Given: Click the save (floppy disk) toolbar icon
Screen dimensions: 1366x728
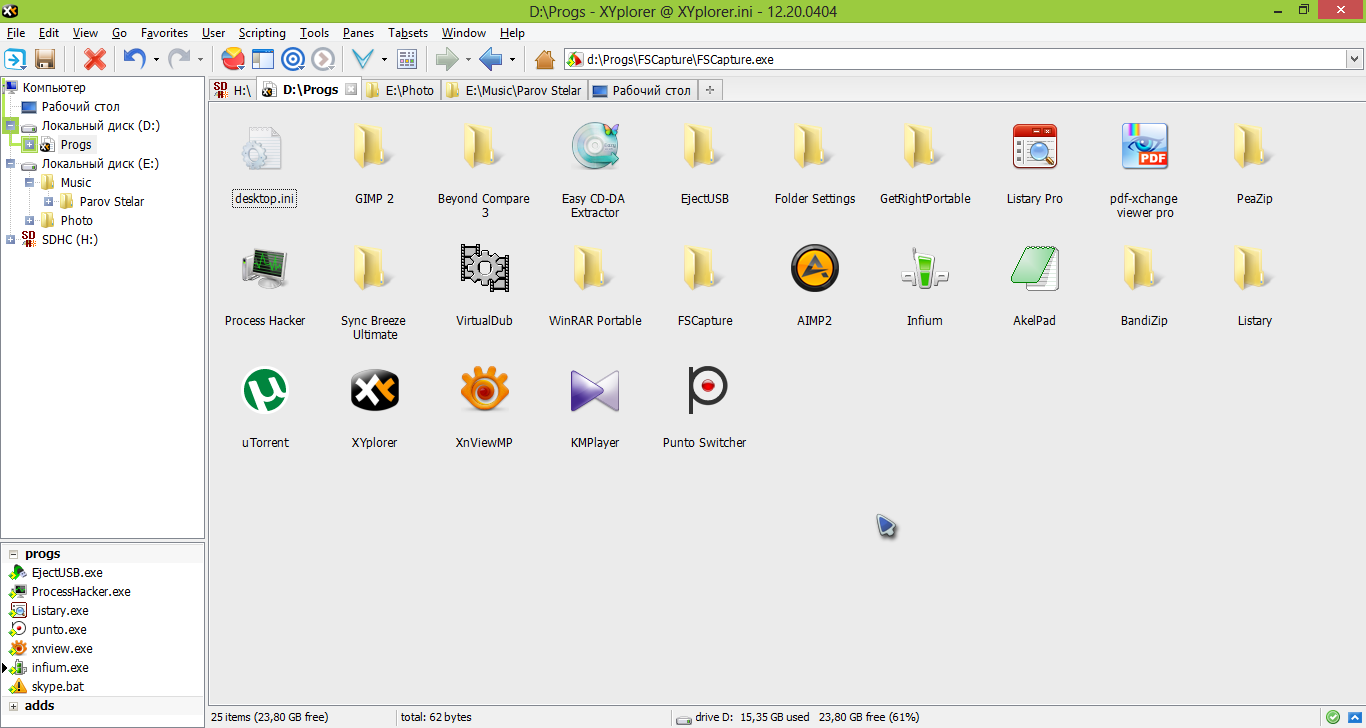Looking at the screenshot, I should (x=45, y=59).
